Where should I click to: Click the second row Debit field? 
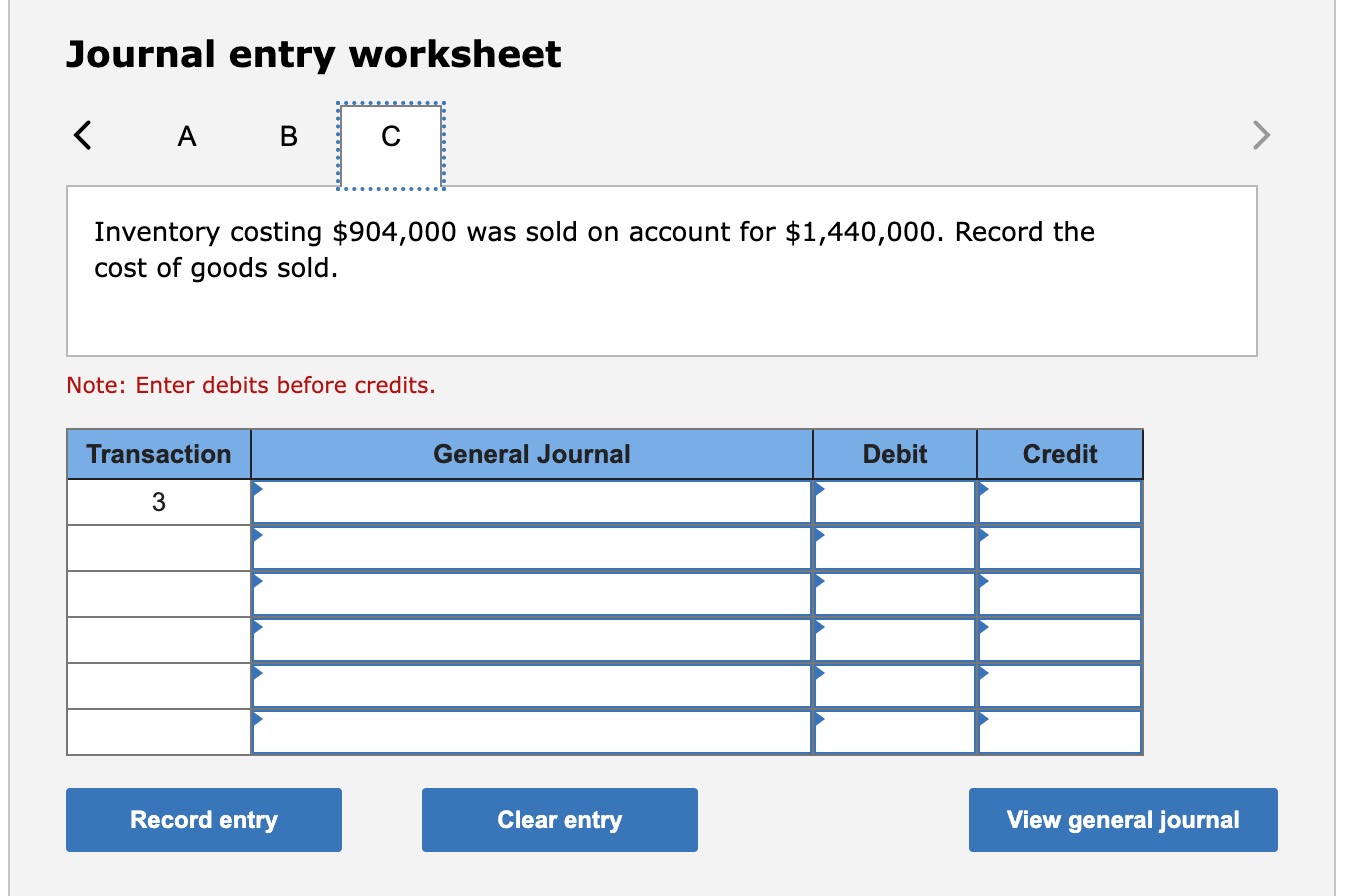[x=895, y=547]
